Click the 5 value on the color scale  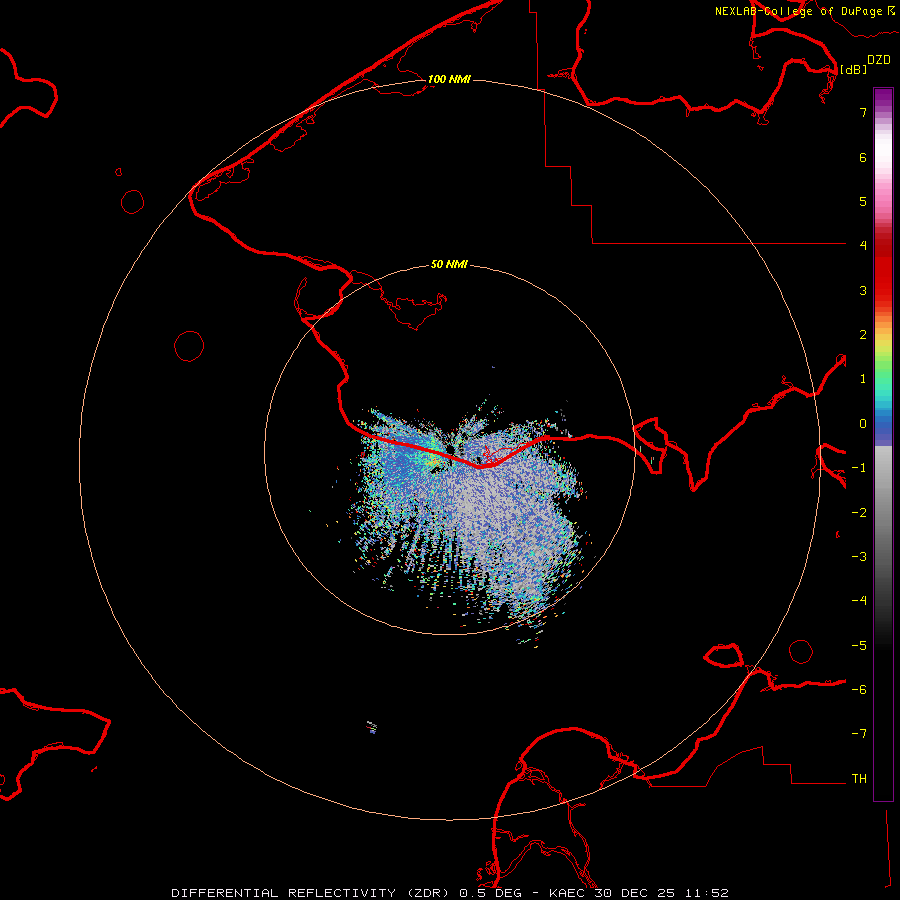click(863, 201)
